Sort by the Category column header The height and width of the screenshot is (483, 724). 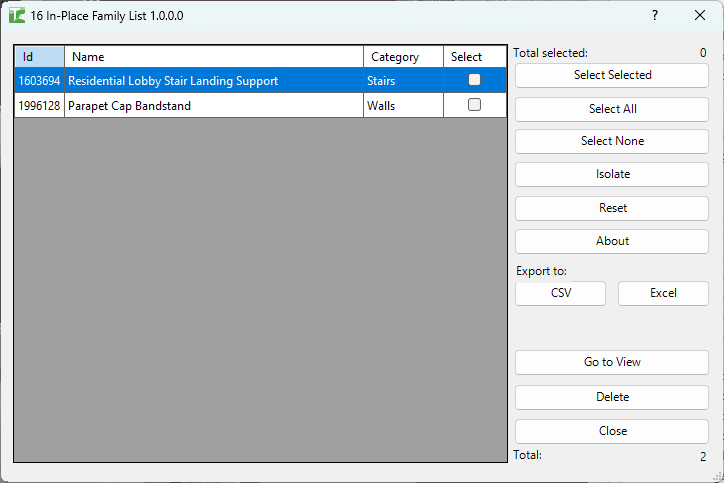click(404, 57)
